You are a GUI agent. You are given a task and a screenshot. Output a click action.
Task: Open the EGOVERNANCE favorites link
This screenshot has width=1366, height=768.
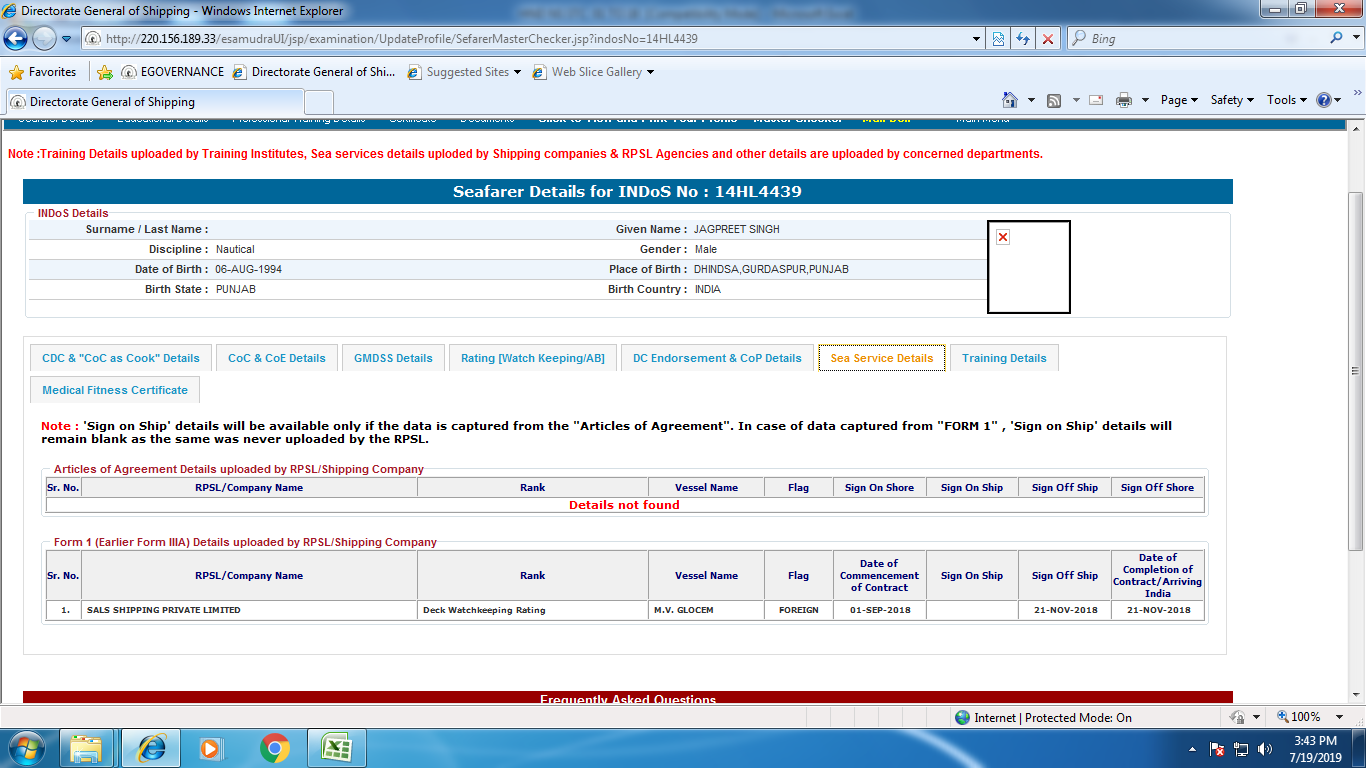click(172, 72)
